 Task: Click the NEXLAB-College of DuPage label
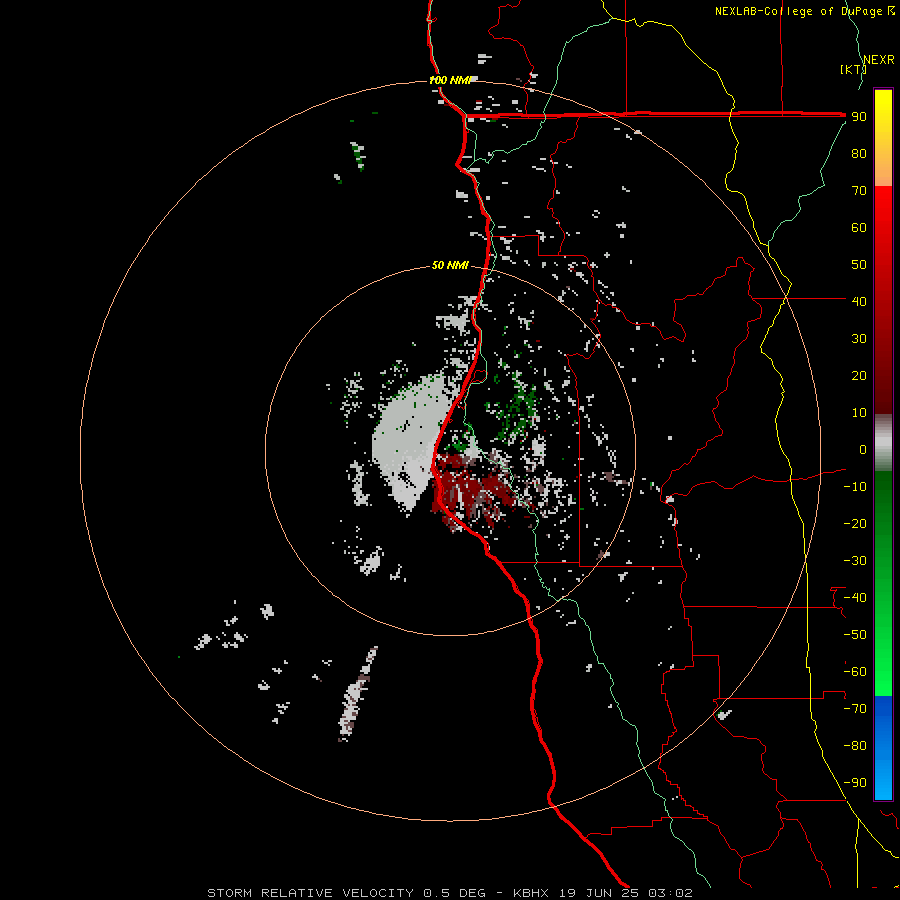(x=804, y=11)
